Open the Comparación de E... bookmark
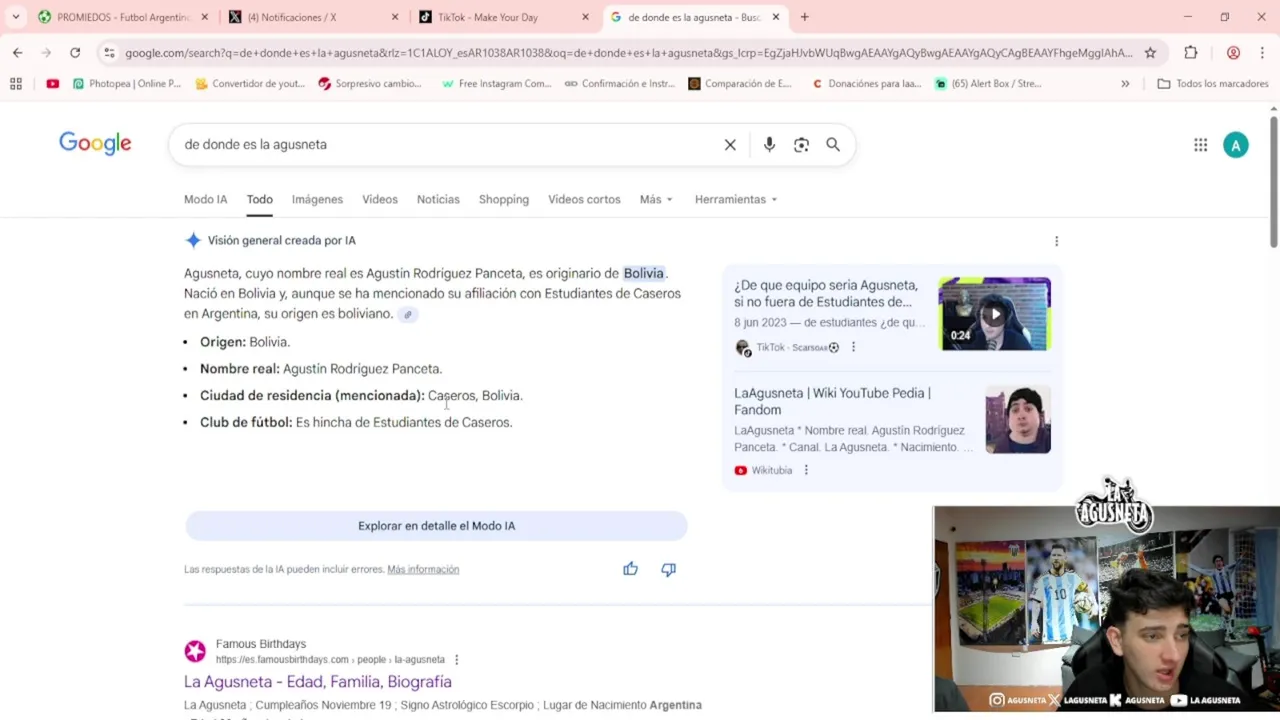 [x=740, y=84]
